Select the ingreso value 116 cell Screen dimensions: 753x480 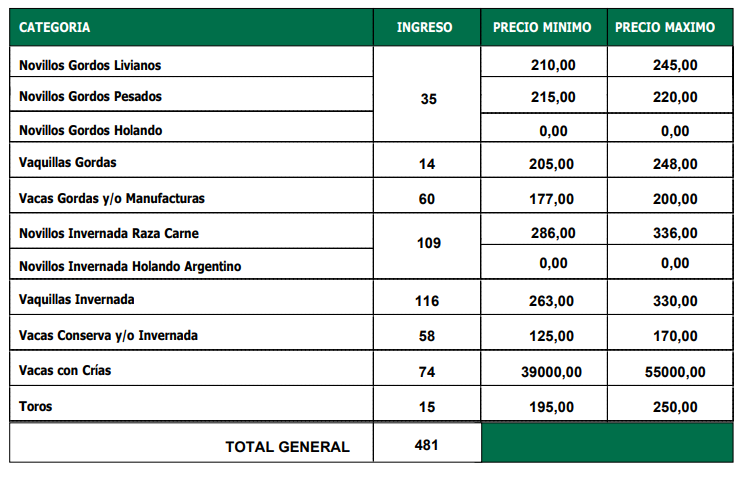click(x=427, y=301)
